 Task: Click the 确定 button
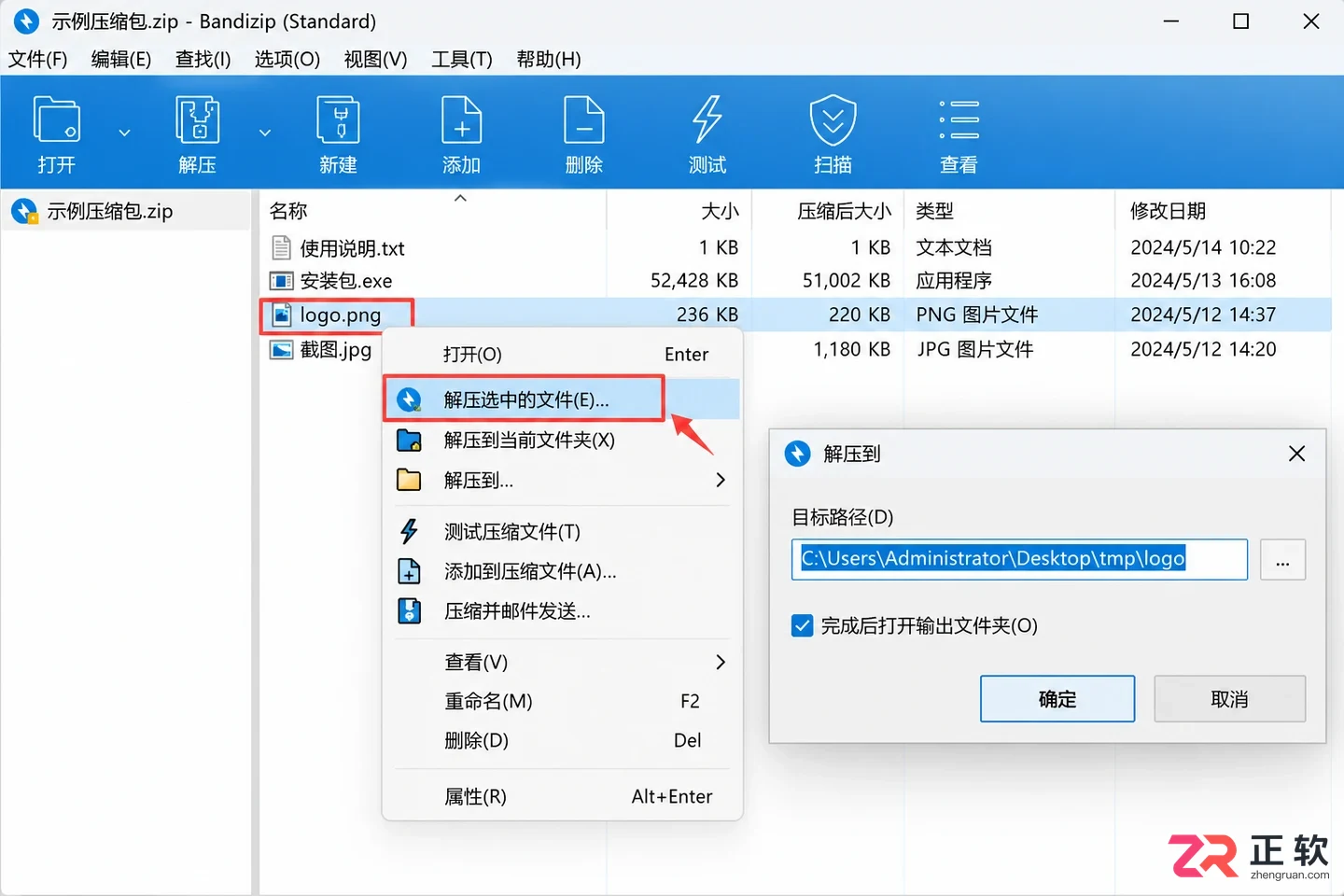pos(1057,699)
